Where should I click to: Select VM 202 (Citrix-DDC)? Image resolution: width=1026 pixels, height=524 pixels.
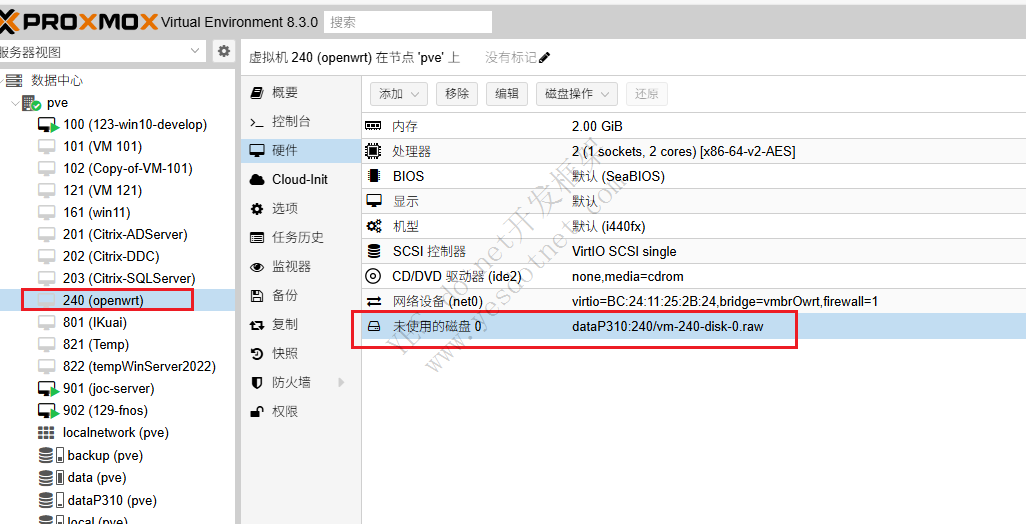[x=111, y=256]
